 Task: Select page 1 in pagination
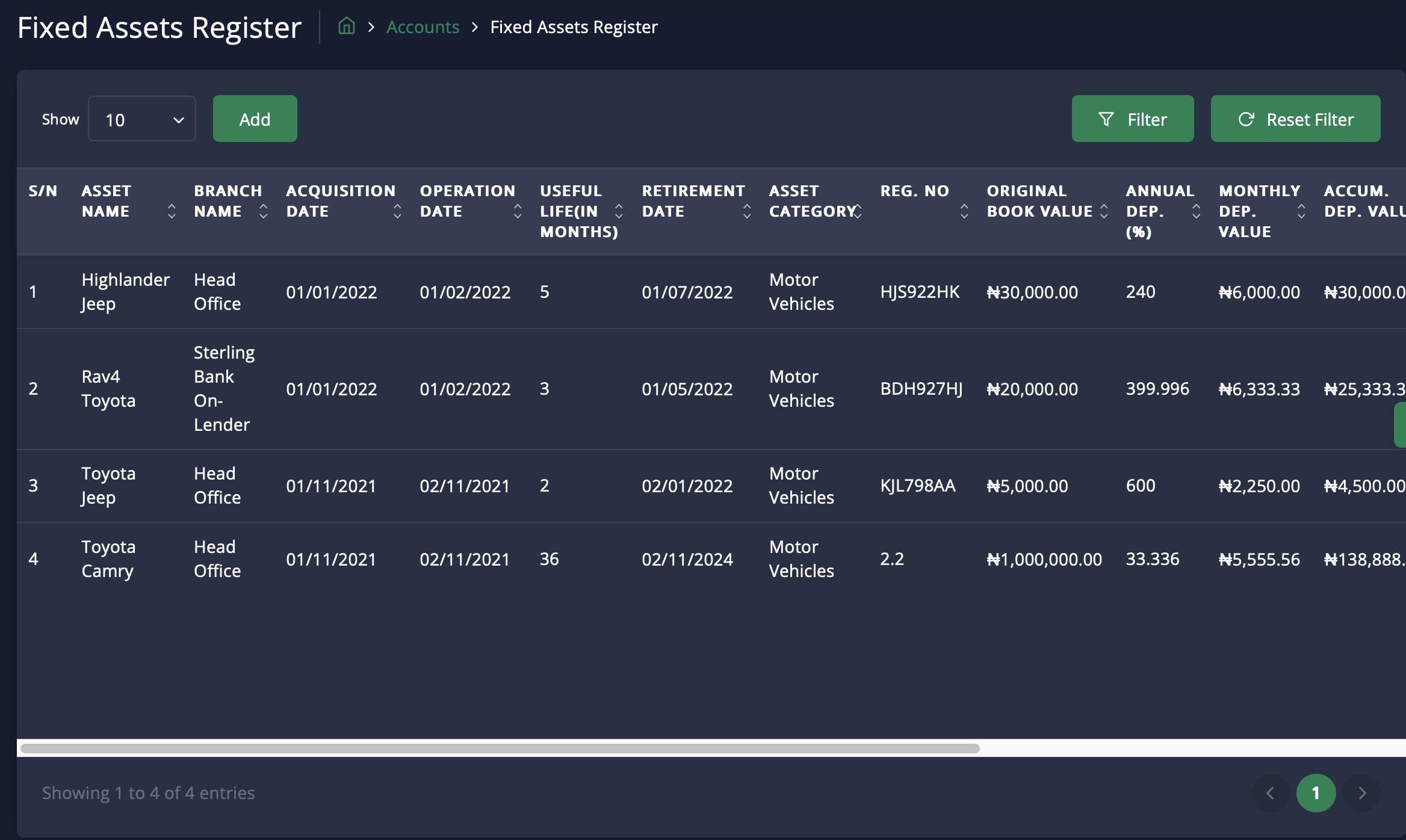[1316, 793]
